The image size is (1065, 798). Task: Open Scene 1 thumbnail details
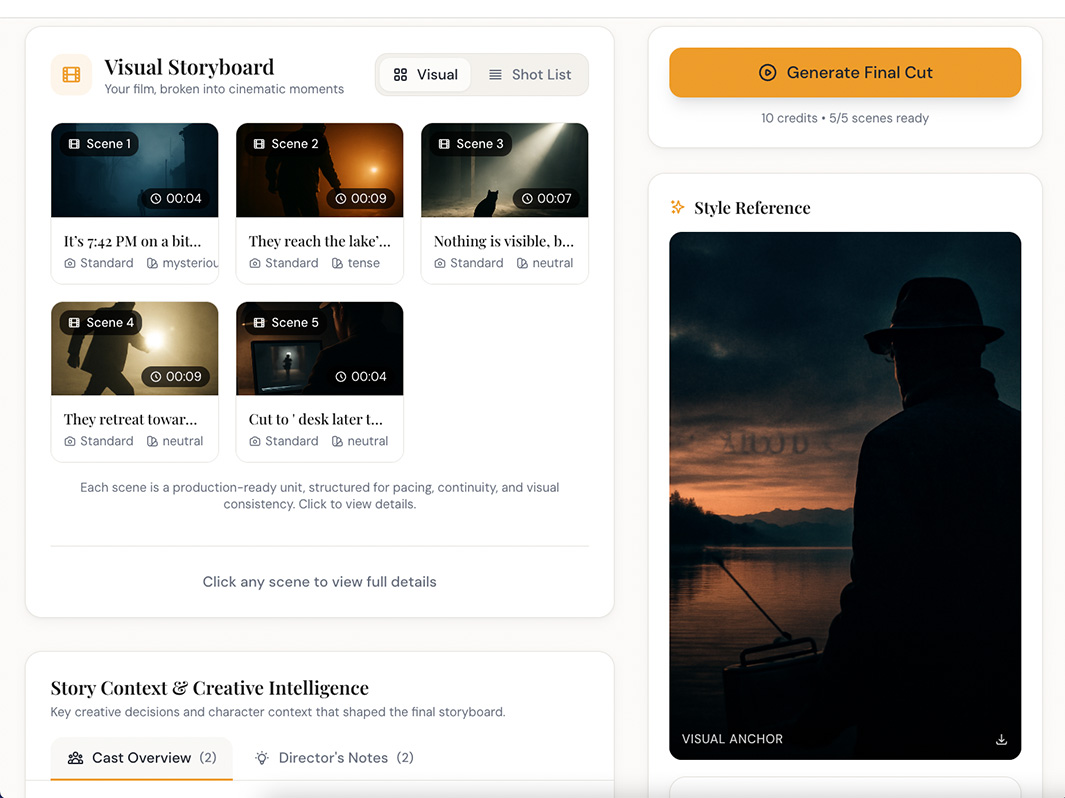pos(134,170)
